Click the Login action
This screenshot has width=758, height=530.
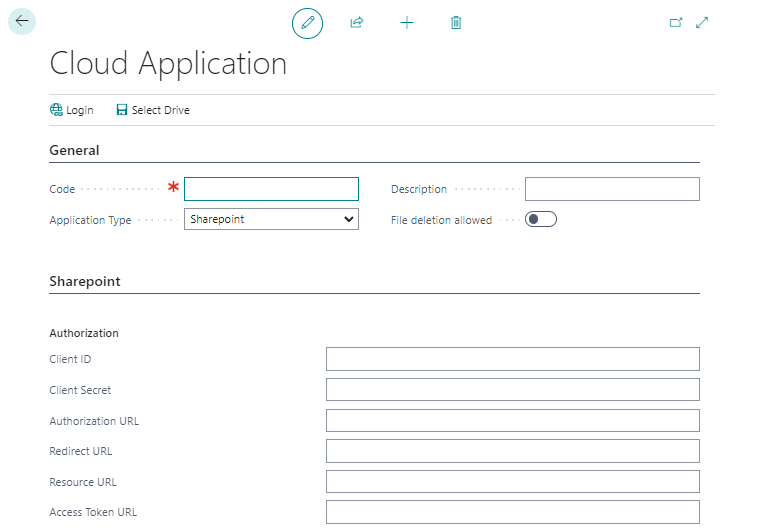click(x=72, y=110)
